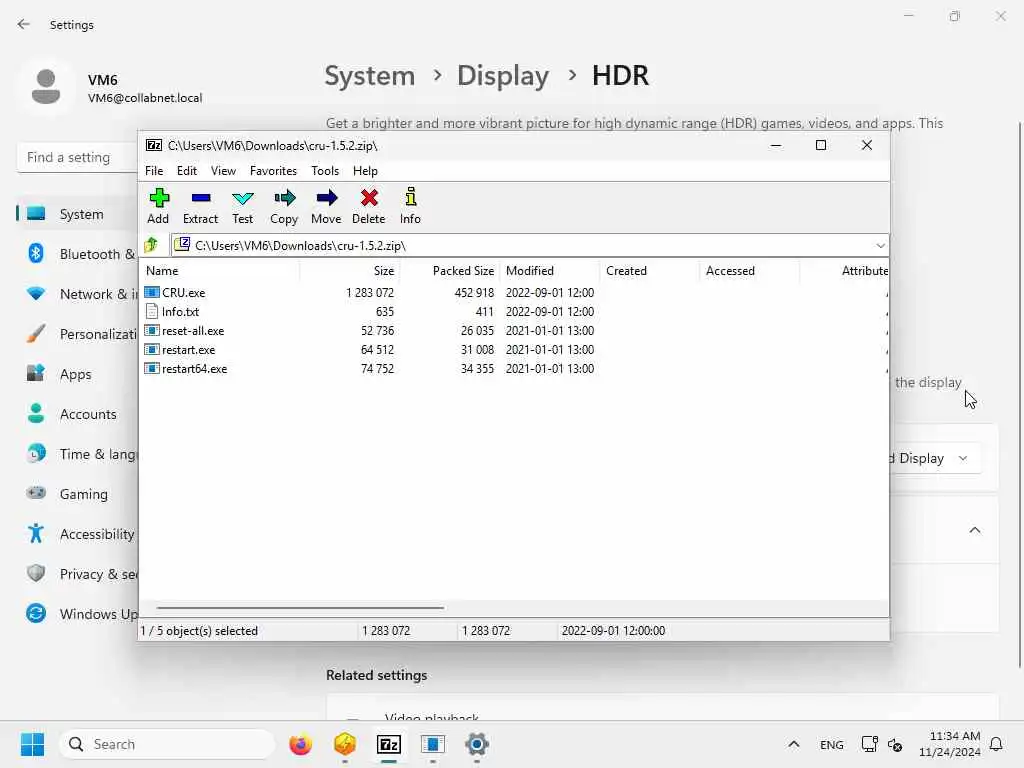Select the reset-all.exe file icon
The image size is (1024, 768).
tap(152, 330)
